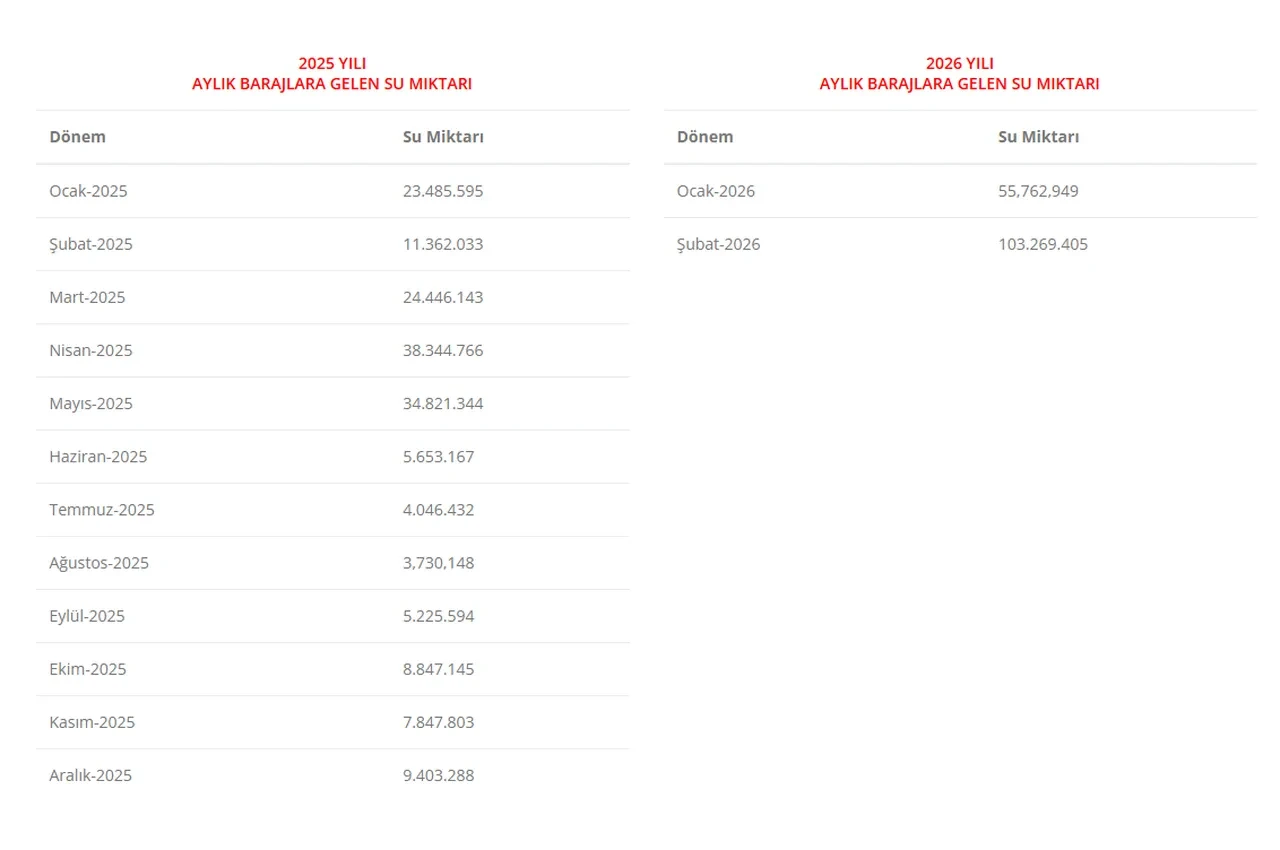The image size is (1280, 850).
Task: Select the Mayıs-2025 period cell
Action: [91, 404]
